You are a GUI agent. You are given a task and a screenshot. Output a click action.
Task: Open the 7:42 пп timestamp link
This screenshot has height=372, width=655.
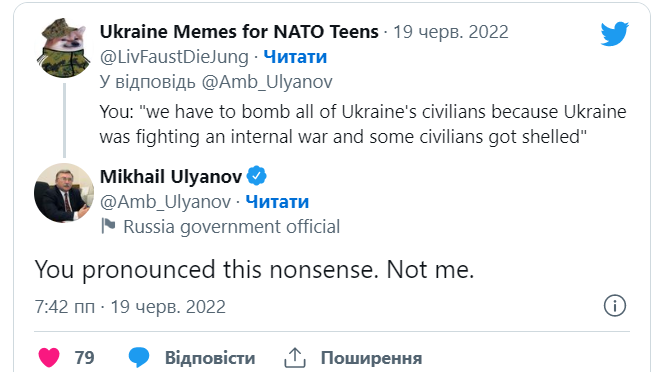coord(64,307)
